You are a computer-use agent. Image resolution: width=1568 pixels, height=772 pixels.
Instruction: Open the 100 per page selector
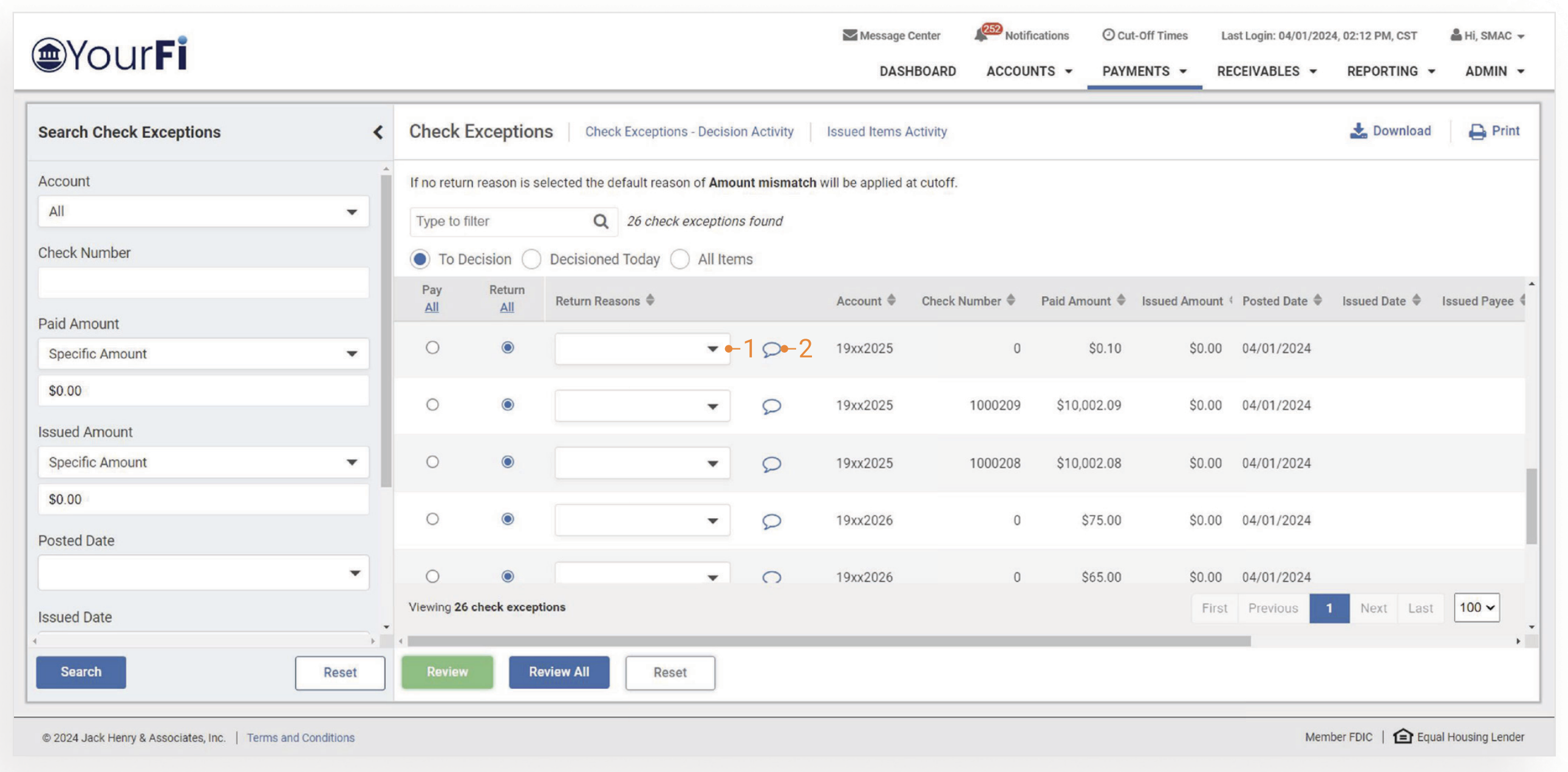point(1476,608)
